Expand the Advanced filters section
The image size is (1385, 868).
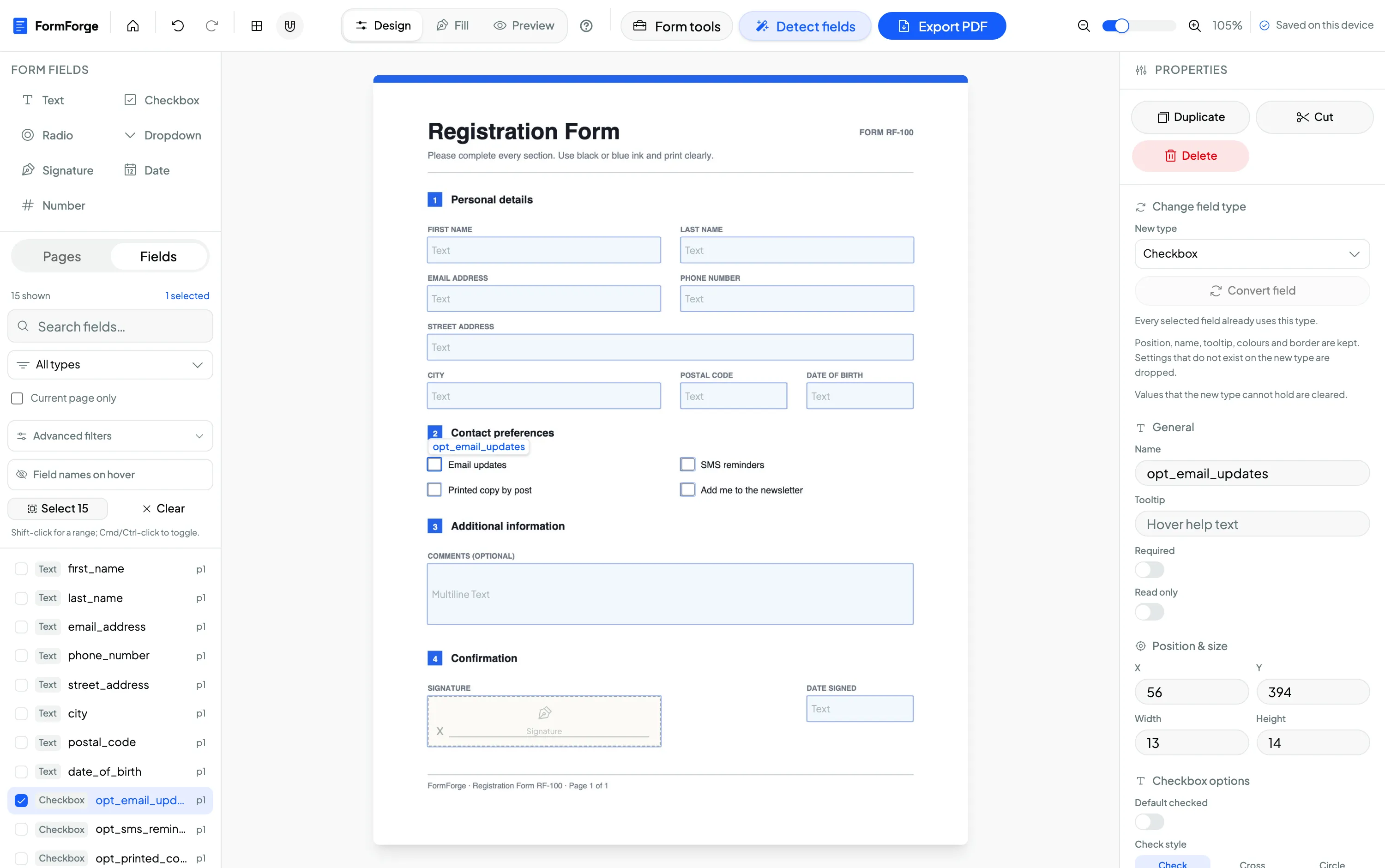[x=110, y=436]
